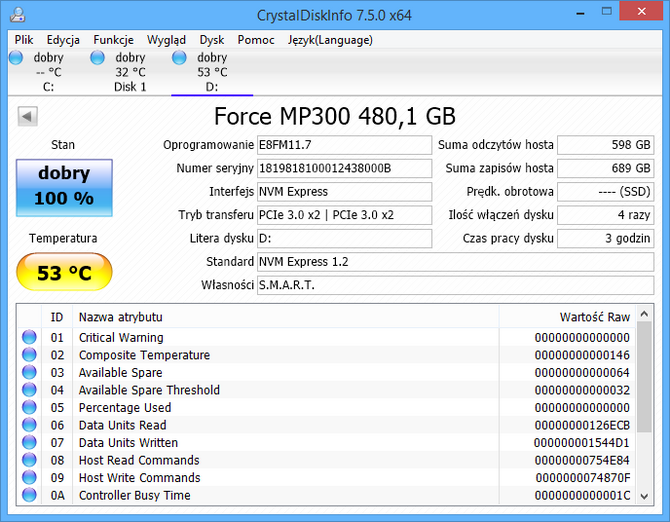Click status orb for Percentage Used row

click(29, 407)
